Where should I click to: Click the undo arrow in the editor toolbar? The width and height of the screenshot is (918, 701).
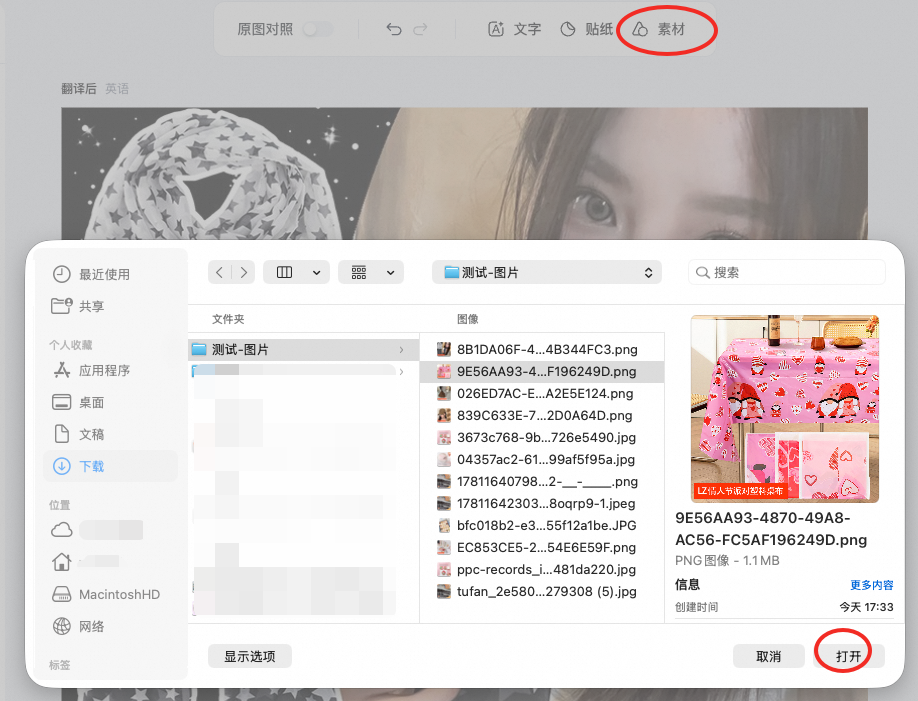coord(394,29)
